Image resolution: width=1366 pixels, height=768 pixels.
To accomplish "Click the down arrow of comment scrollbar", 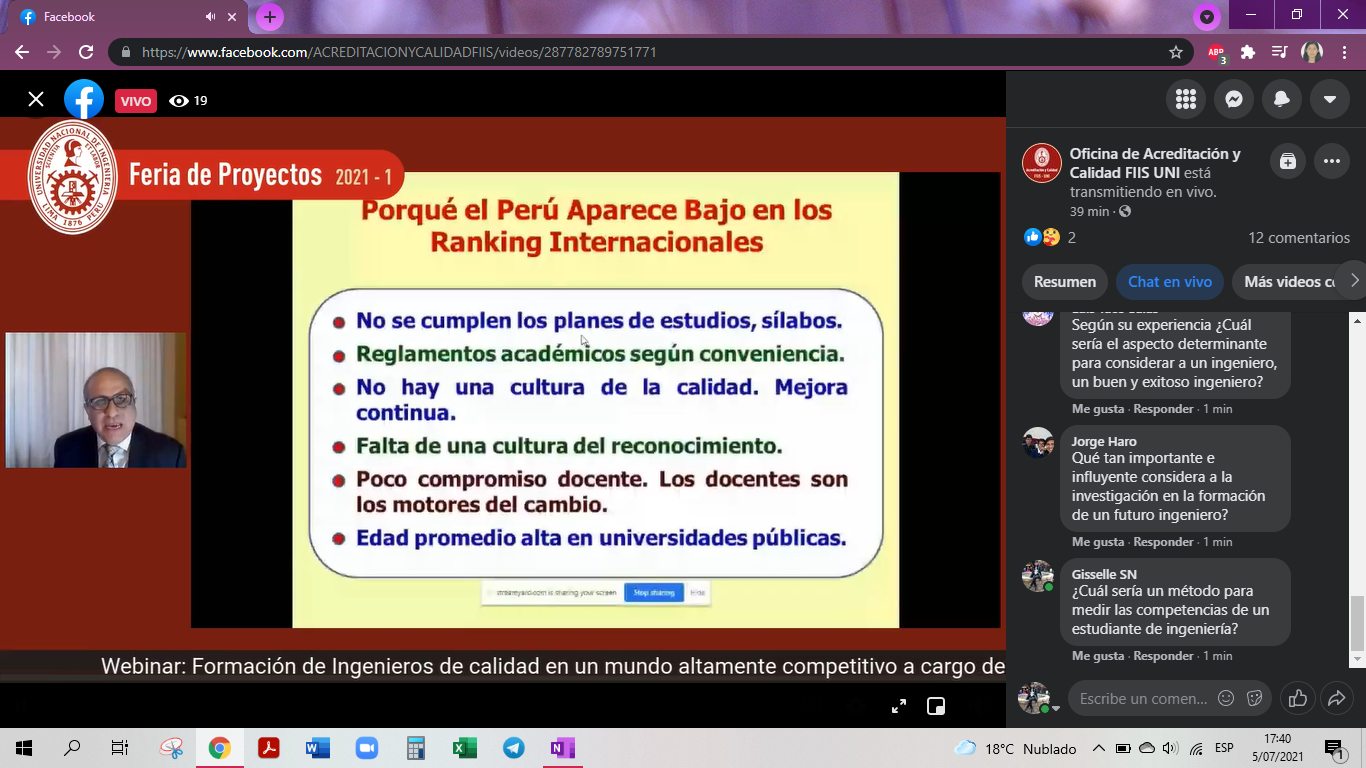I will point(1357,660).
